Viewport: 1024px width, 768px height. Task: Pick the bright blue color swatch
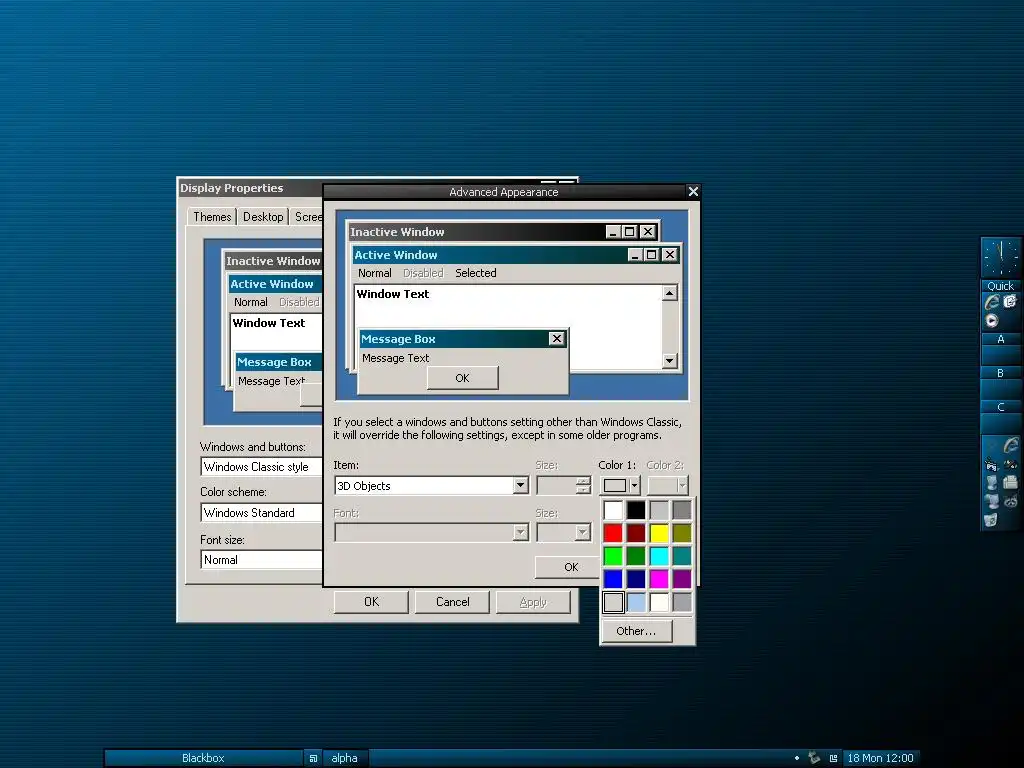click(613, 579)
